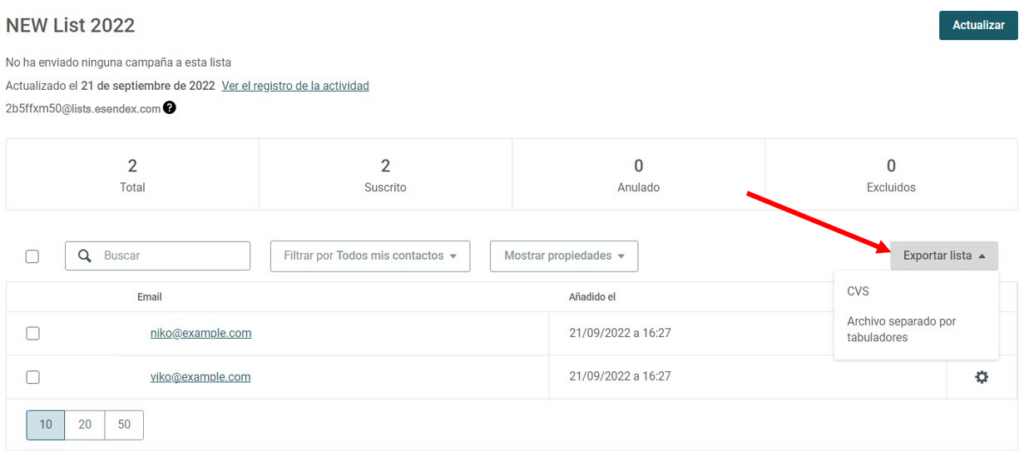Expand the Mostrar propiedades dropdown
Image resolution: width=1024 pixels, height=457 pixels.
click(x=564, y=256)
